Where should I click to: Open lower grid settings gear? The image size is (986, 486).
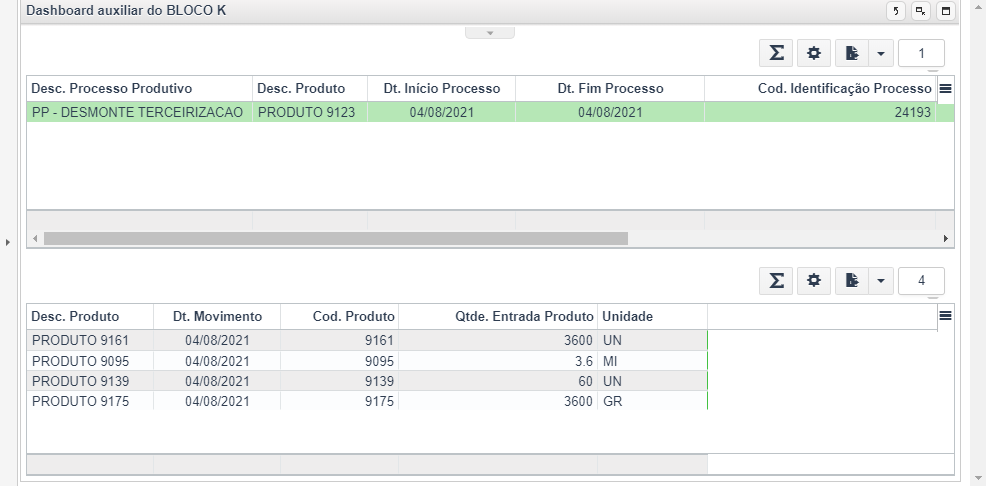pos(814,280)
